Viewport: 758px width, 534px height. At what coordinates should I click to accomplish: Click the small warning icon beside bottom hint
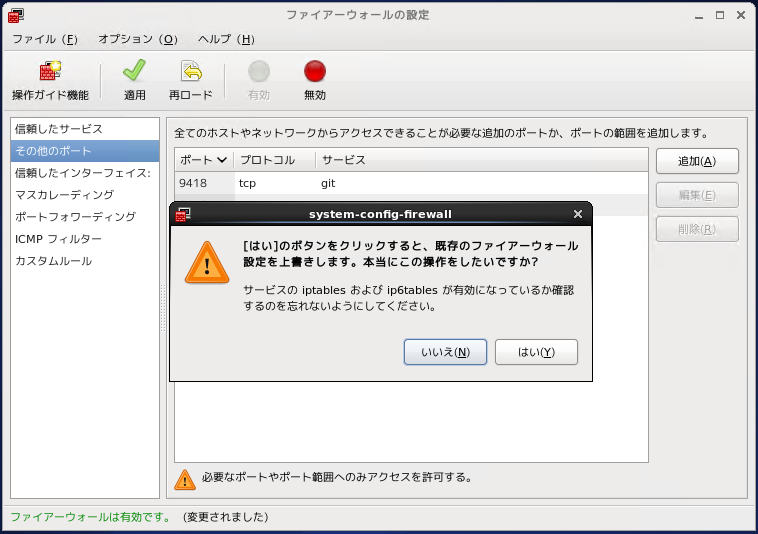[x=185, y=479]
